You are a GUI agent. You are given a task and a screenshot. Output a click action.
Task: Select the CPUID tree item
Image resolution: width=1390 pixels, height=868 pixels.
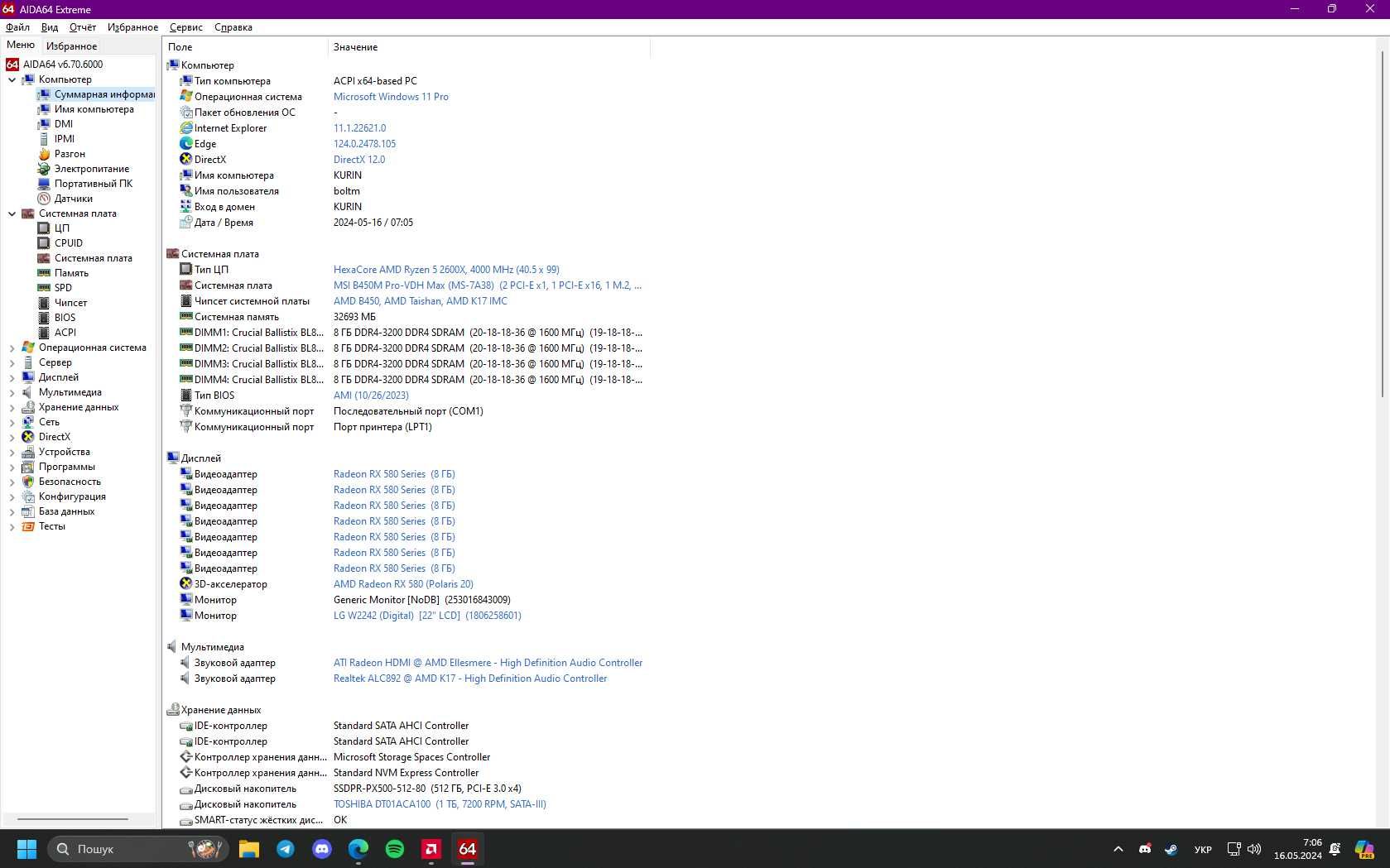pyautogui.click(x=68, y=243)
